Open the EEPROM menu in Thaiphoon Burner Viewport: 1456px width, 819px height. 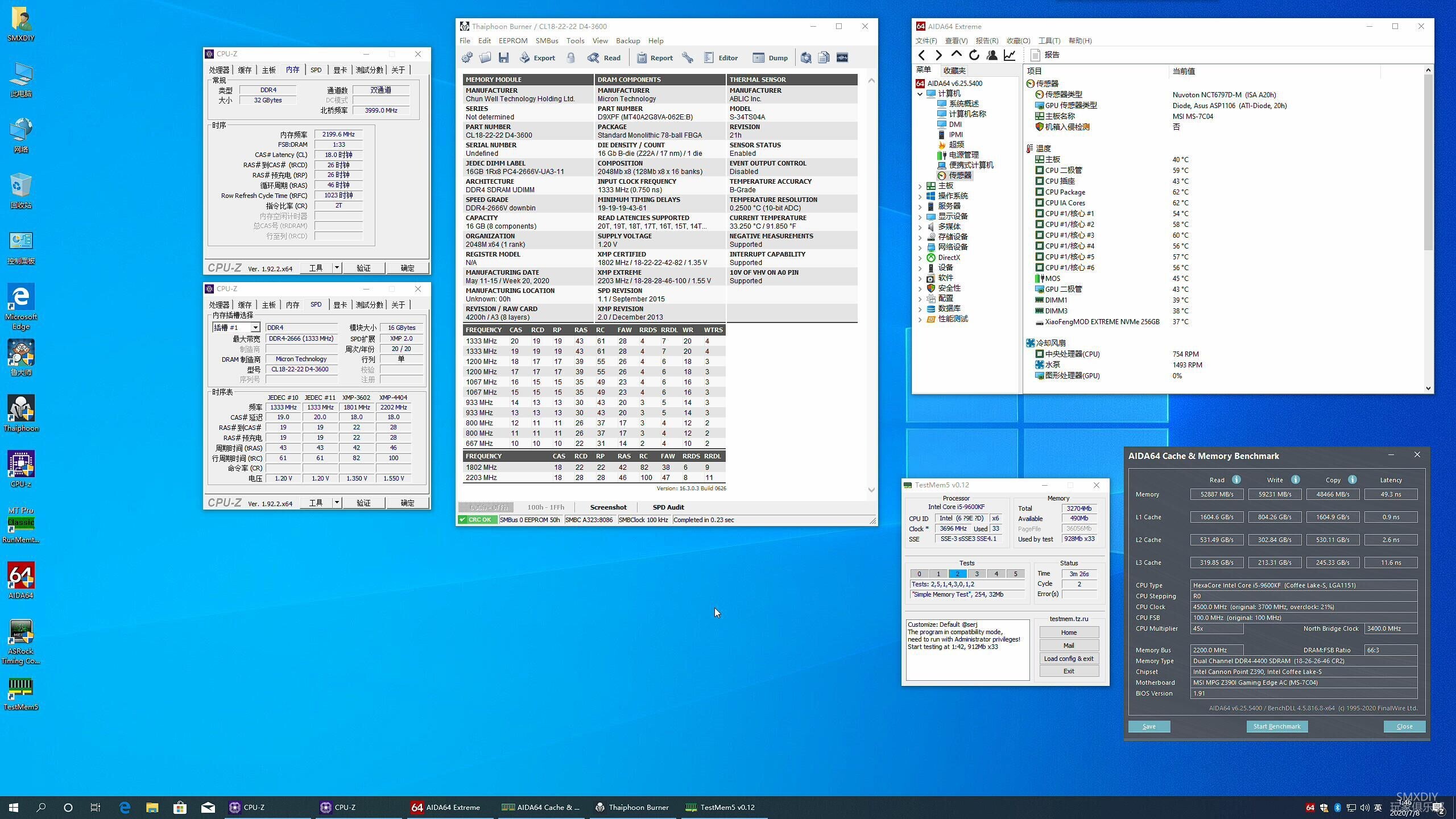[513, 40]
